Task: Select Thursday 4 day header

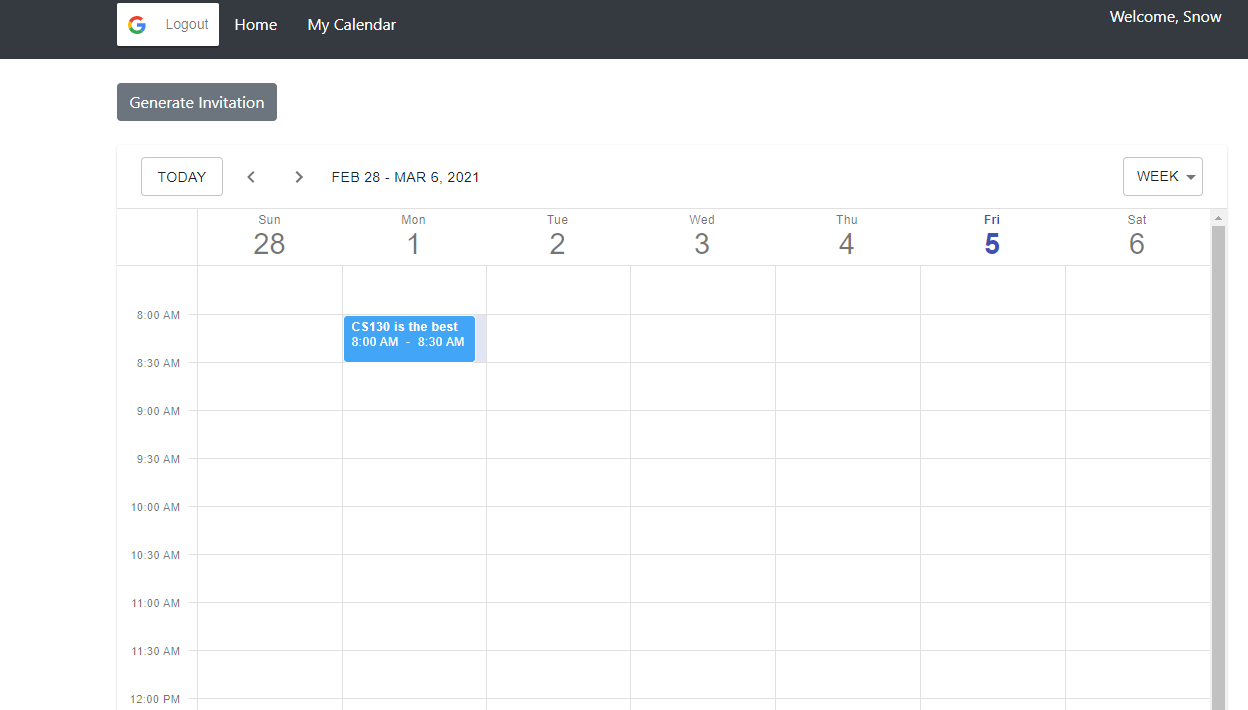Action: [847, 237]
